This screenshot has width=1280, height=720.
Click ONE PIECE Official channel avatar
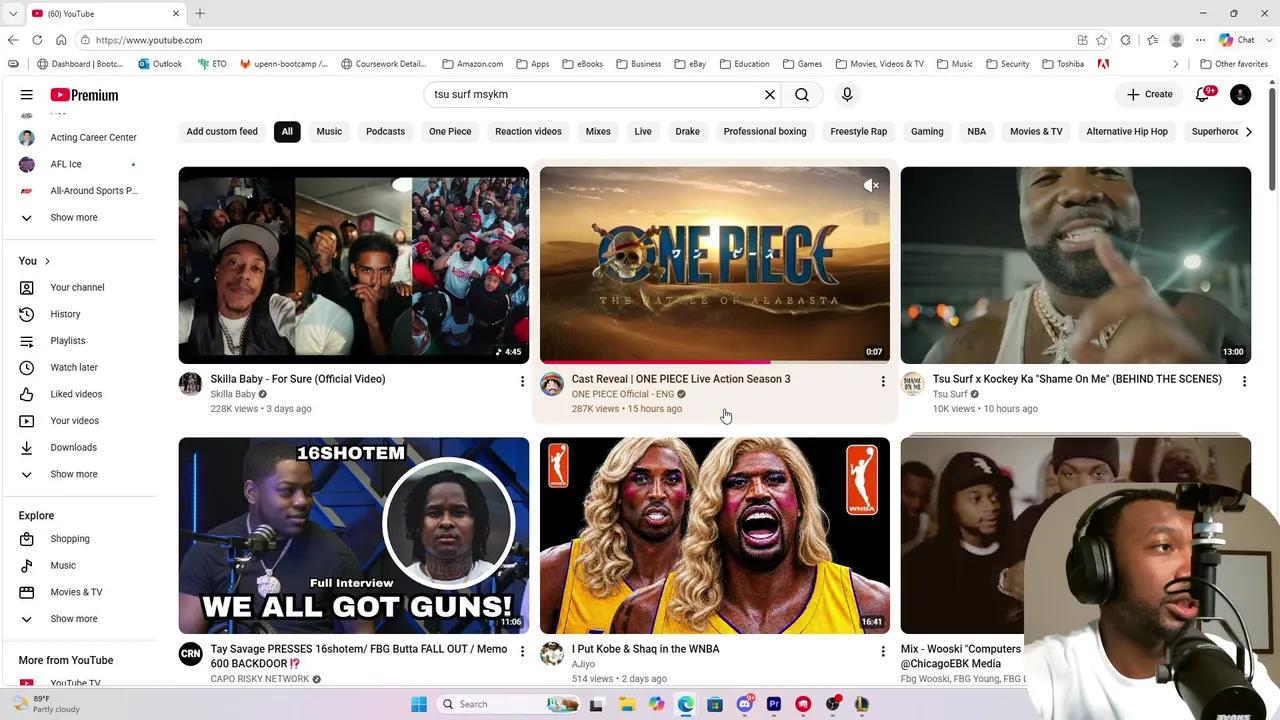[551, 384]
